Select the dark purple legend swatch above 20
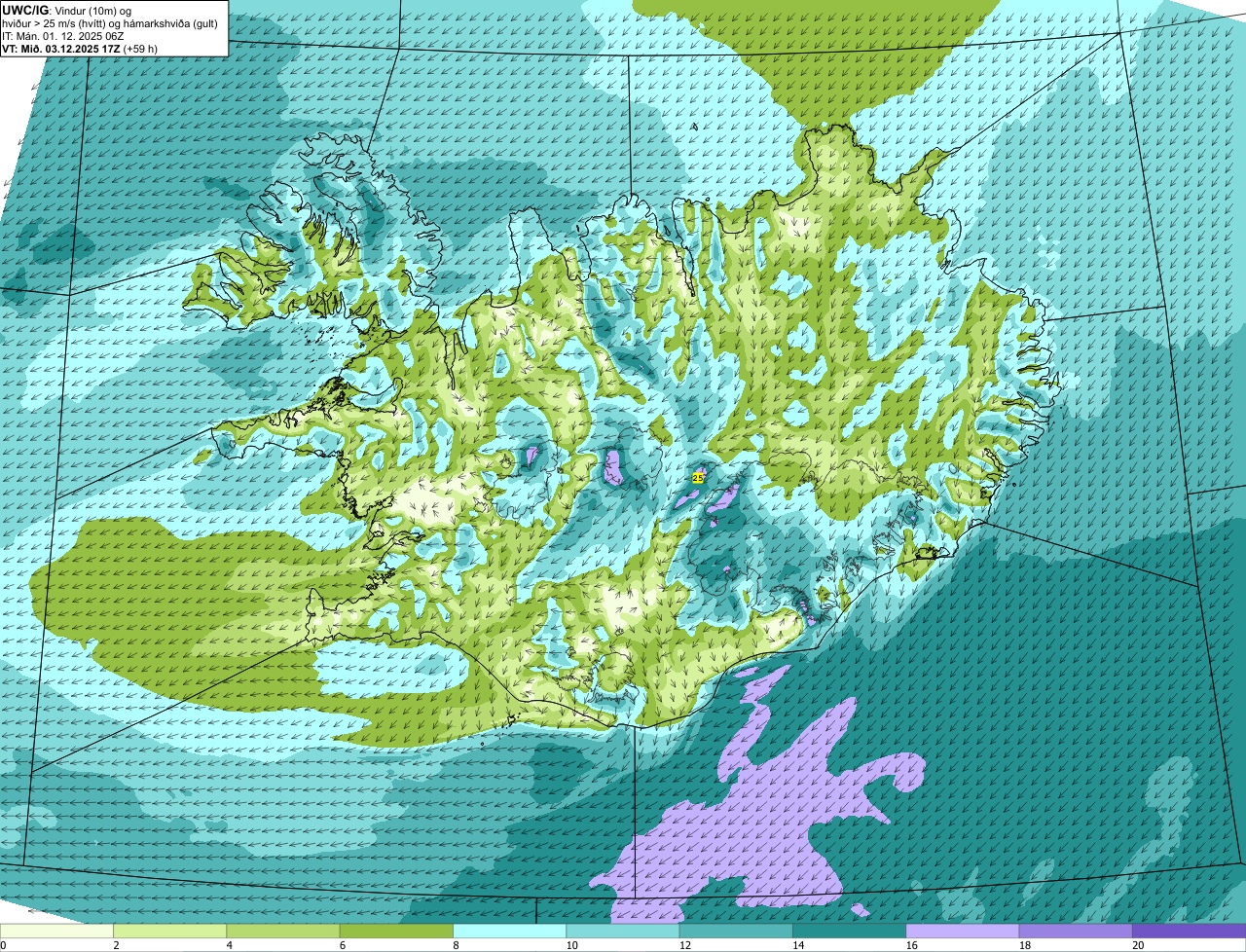The height and width of the screenshot is (952, 1246). (x=1190, y=931)
